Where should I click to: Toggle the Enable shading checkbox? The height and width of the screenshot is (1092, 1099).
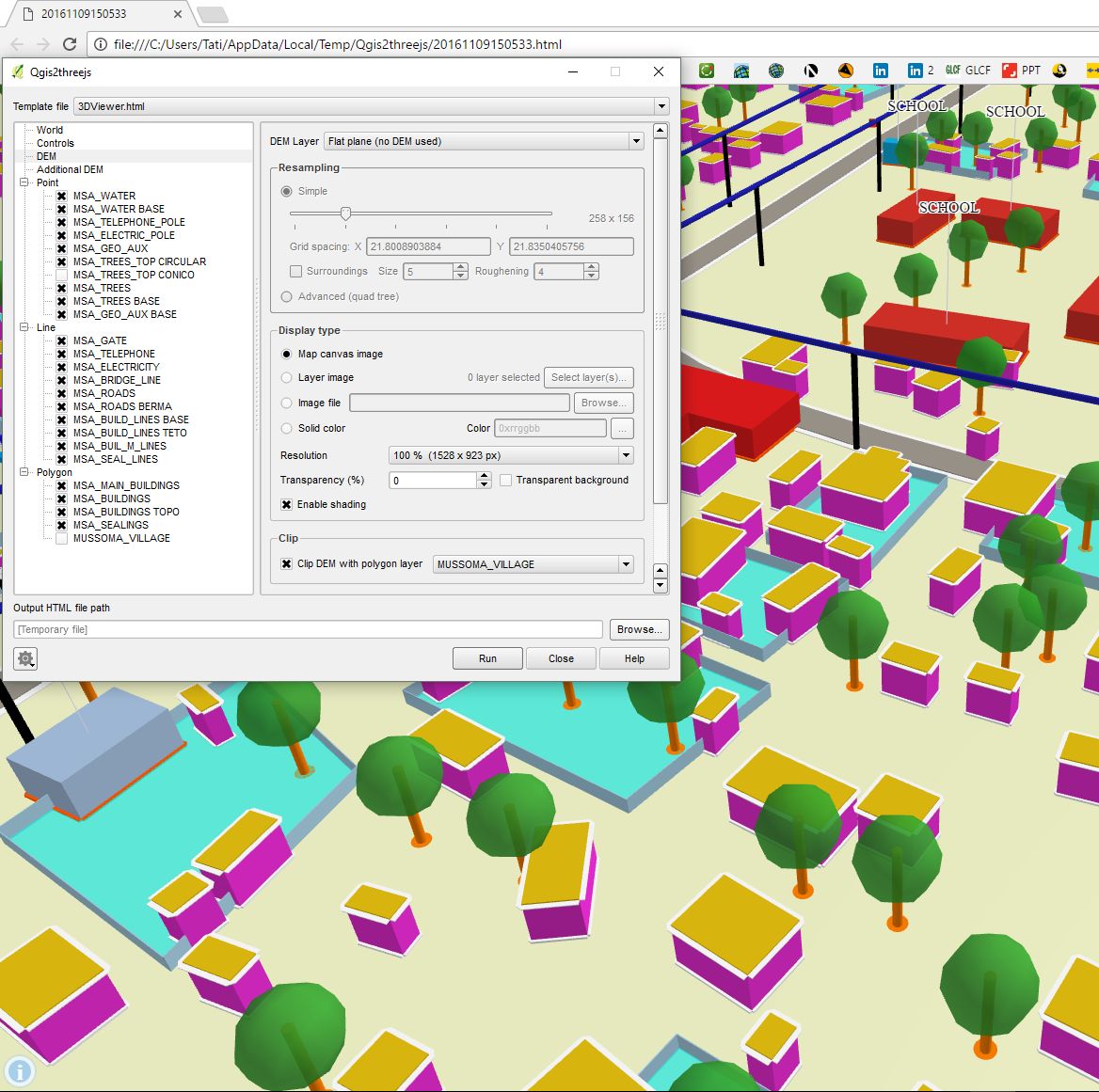pos(286,504)
